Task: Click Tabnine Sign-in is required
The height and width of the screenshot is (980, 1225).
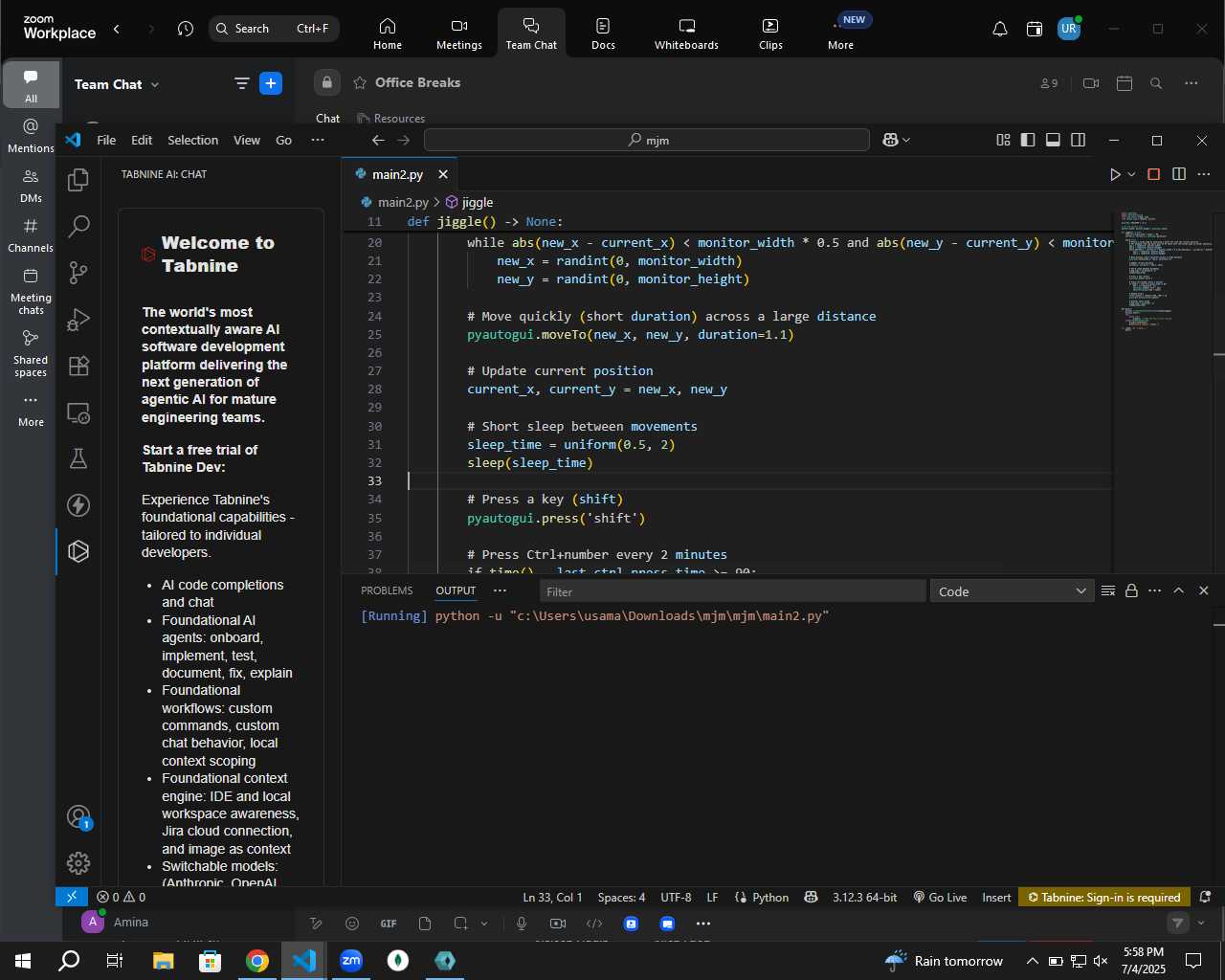Action: pyautogui.click(x=1103, y=897)
